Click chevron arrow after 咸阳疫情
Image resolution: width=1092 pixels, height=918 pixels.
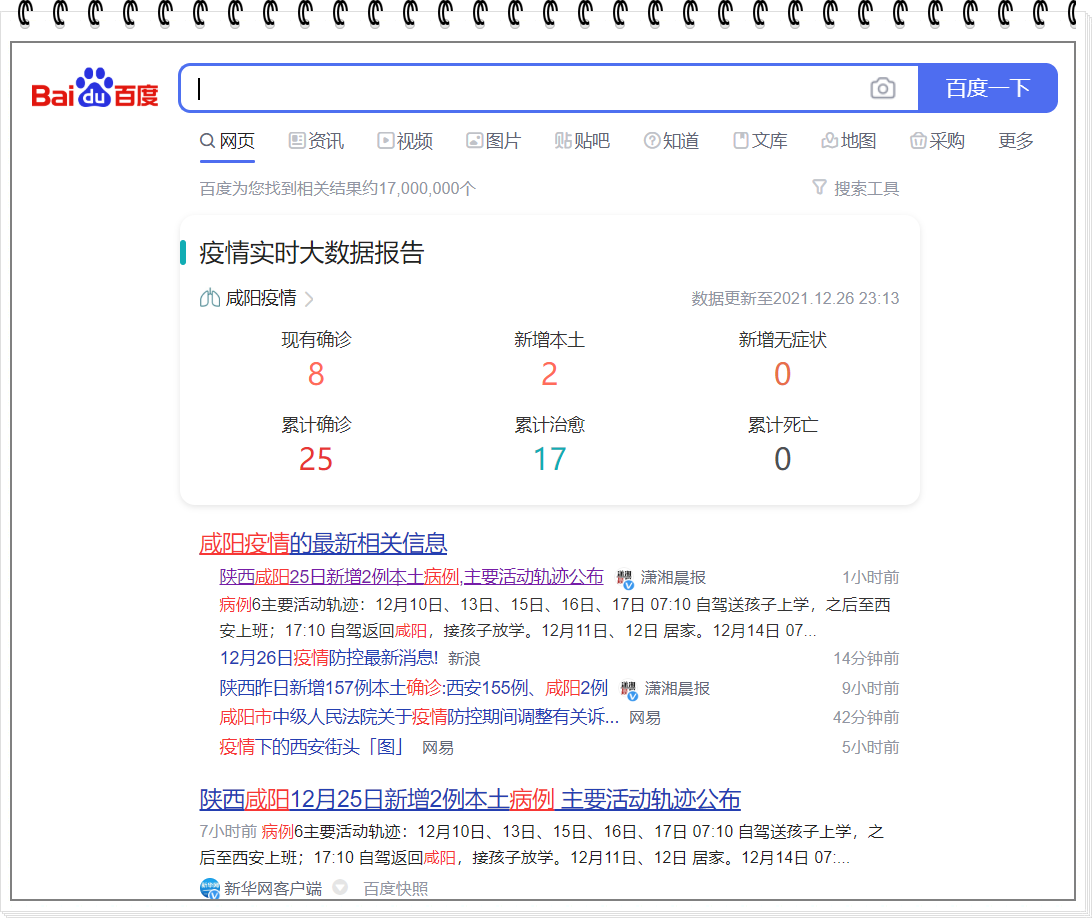tap(309, 299)
